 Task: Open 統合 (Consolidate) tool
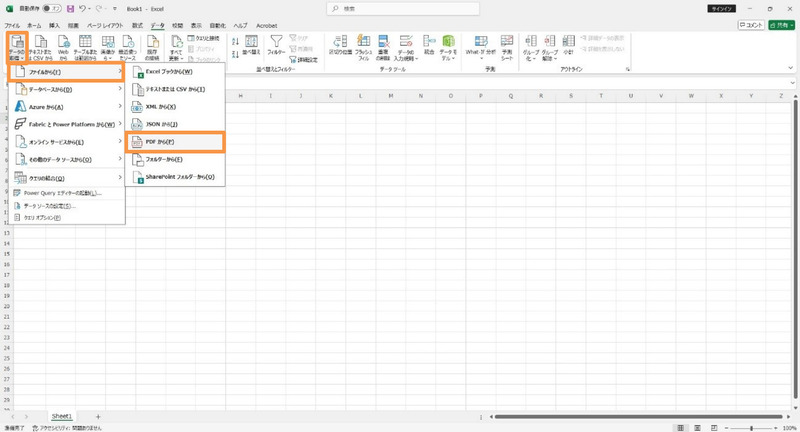(429, 45)
